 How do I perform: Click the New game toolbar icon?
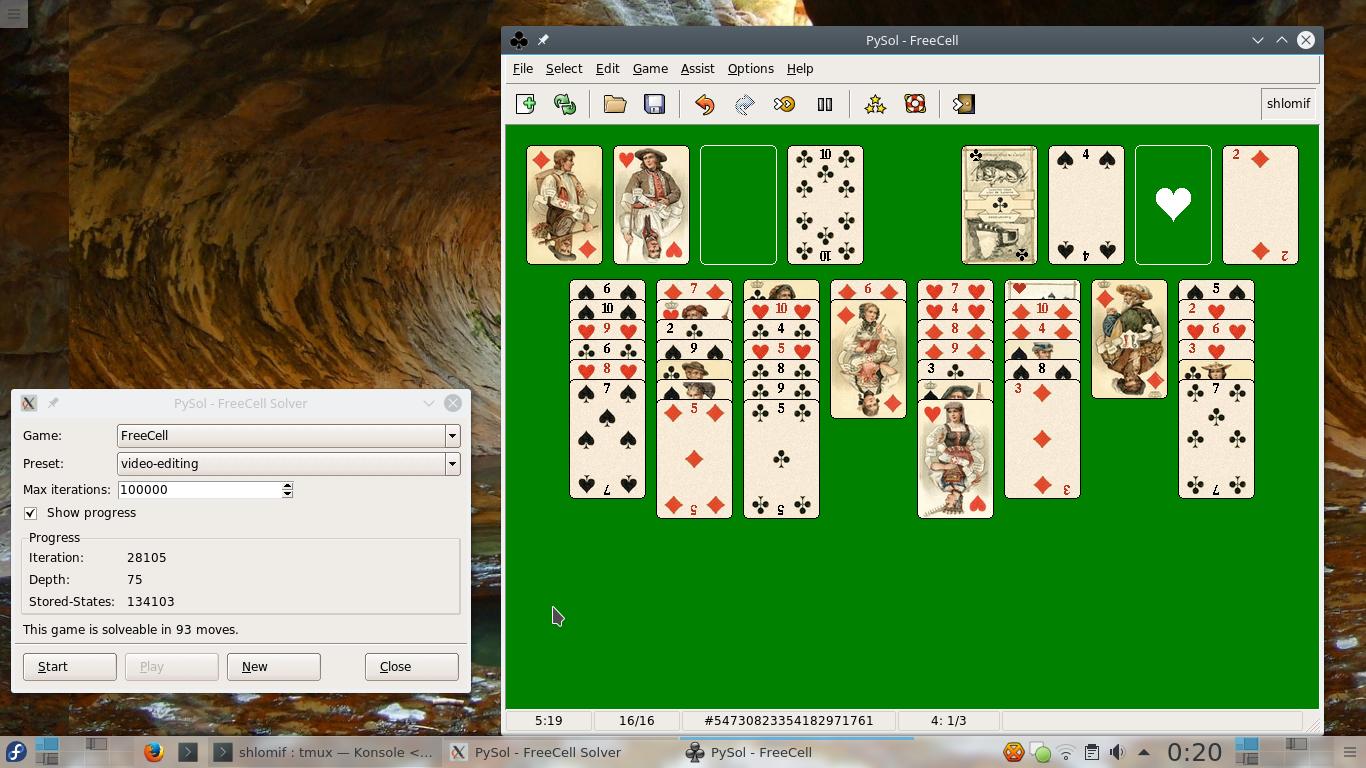(x=526, y=104)
